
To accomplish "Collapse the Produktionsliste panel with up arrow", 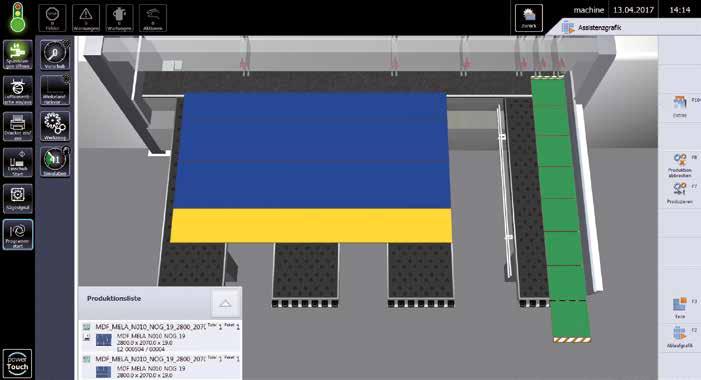I will (225, 304).
